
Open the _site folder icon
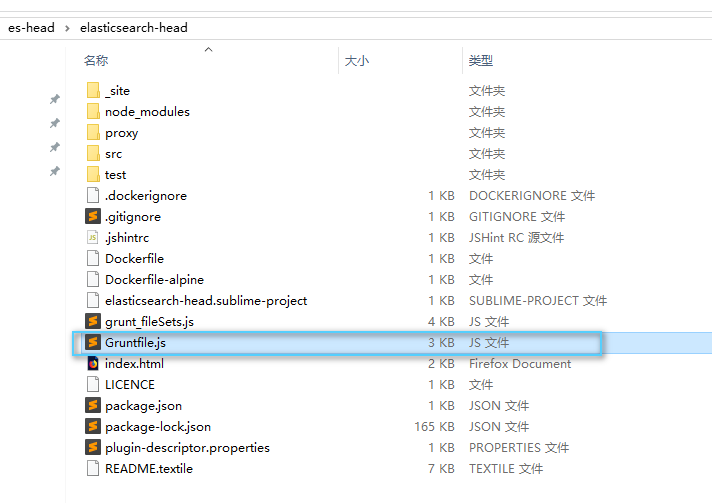93,90
